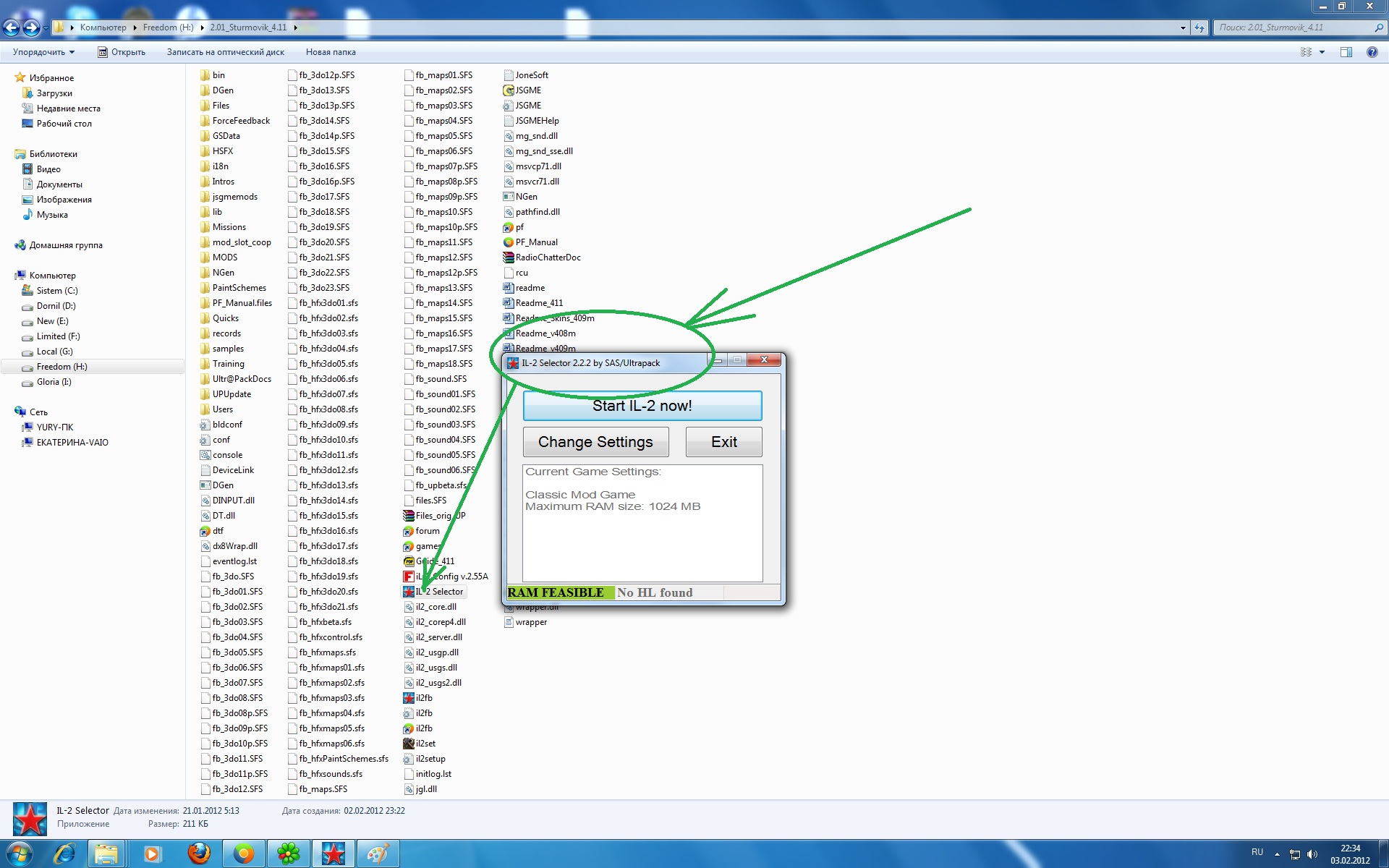Click the JSGME executable icon
Screen dimensions: 1389x868
coord(509,90)
